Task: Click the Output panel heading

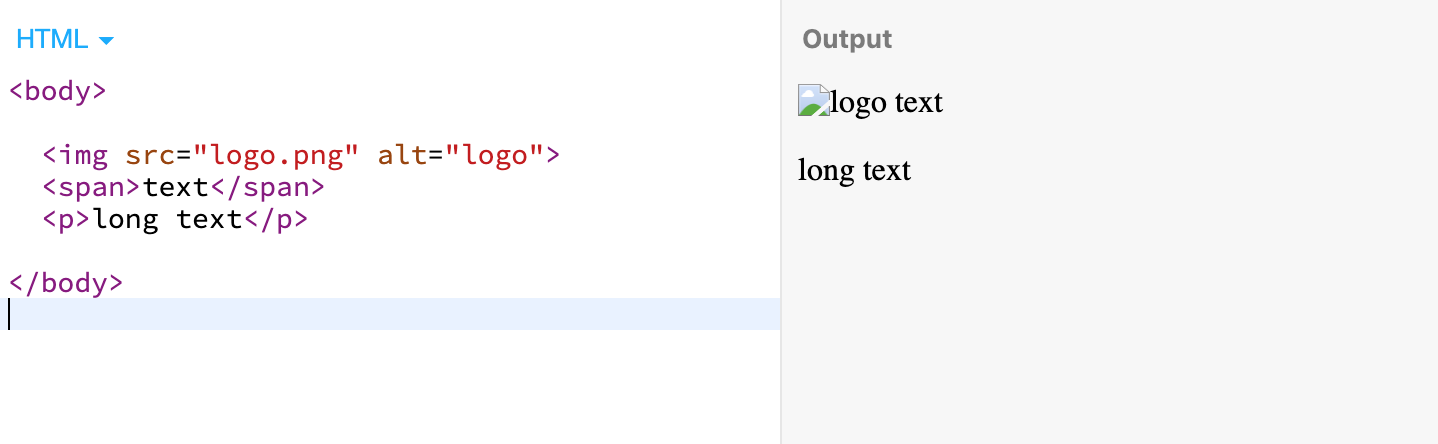Action: click(x=847, y=40)
